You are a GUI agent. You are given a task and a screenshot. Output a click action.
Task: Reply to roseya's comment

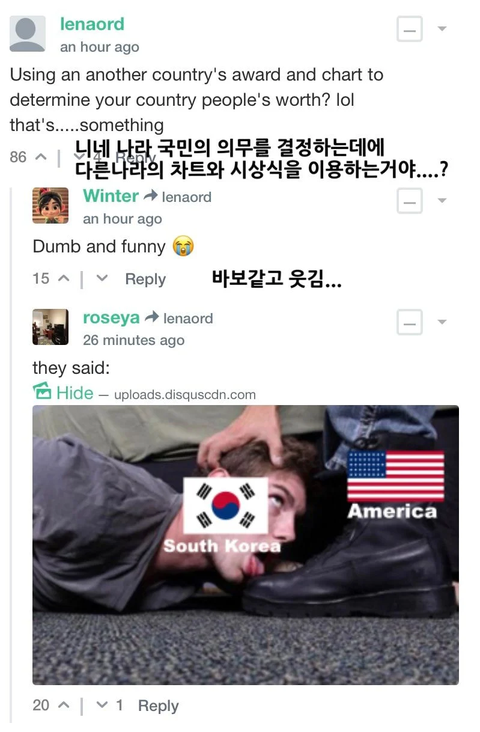coord(158,705)
